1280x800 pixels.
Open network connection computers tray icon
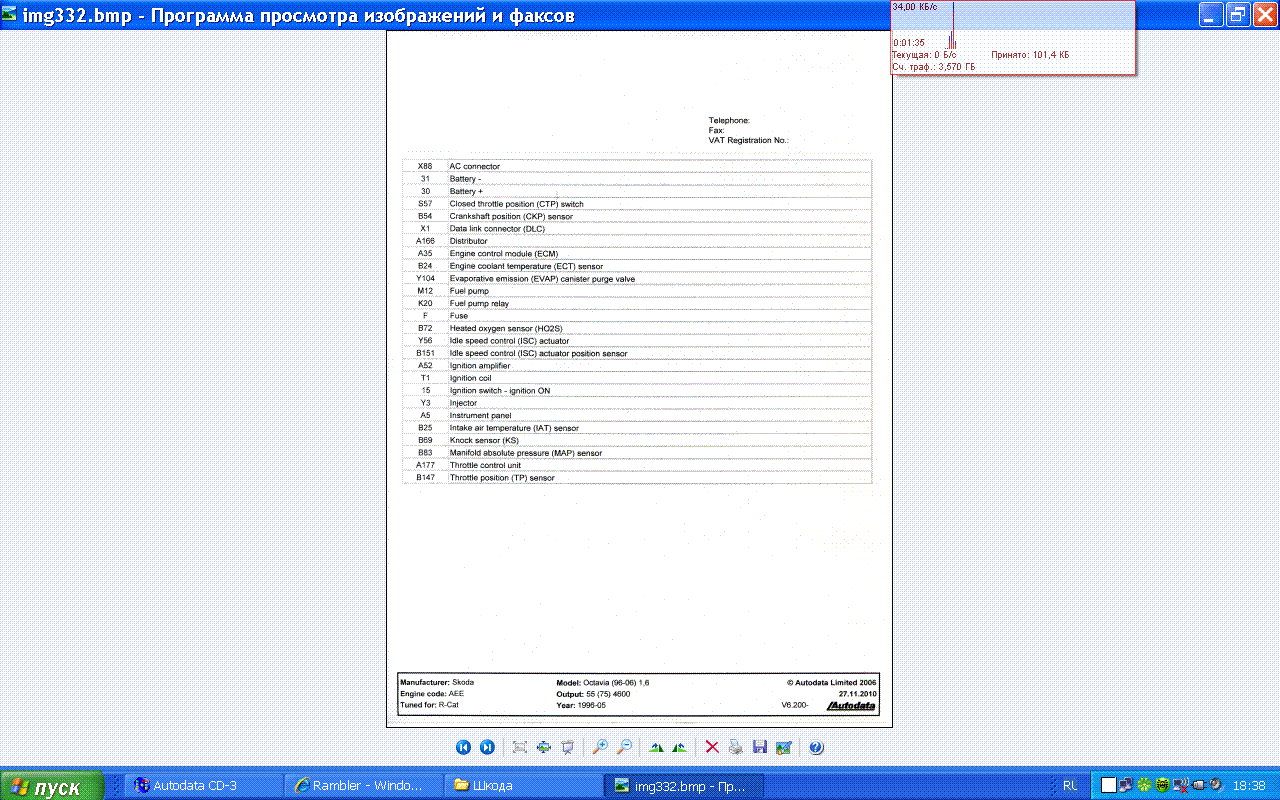1127,786
